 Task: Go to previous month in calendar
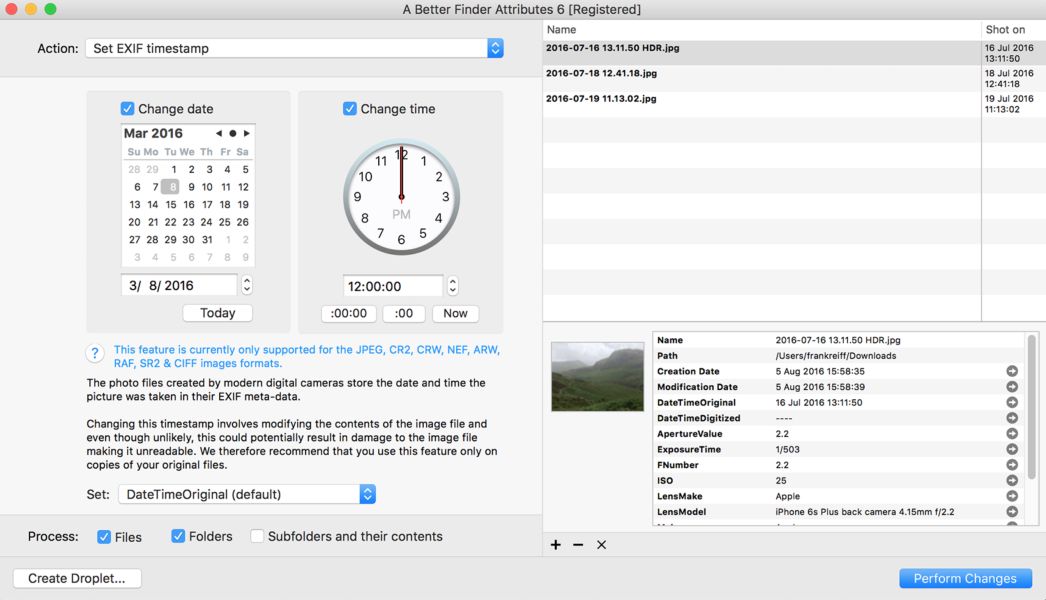pos(219,133)
